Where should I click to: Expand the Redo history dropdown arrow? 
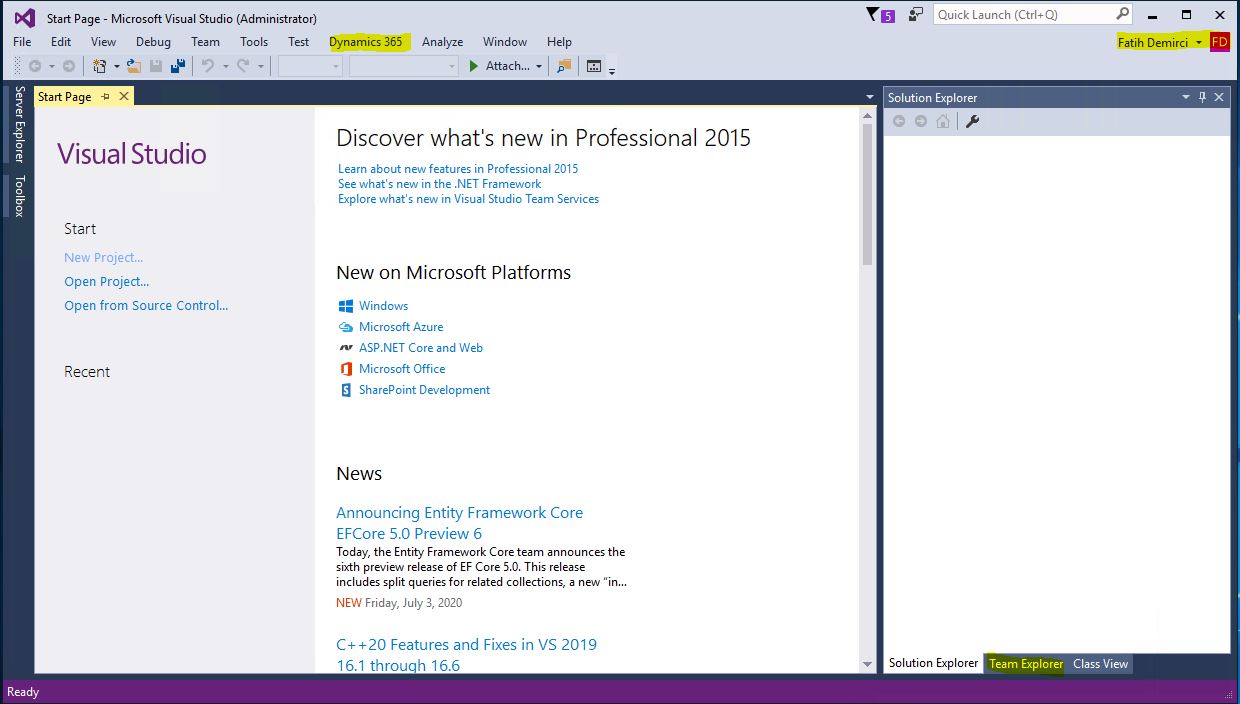tap(260, 67)
